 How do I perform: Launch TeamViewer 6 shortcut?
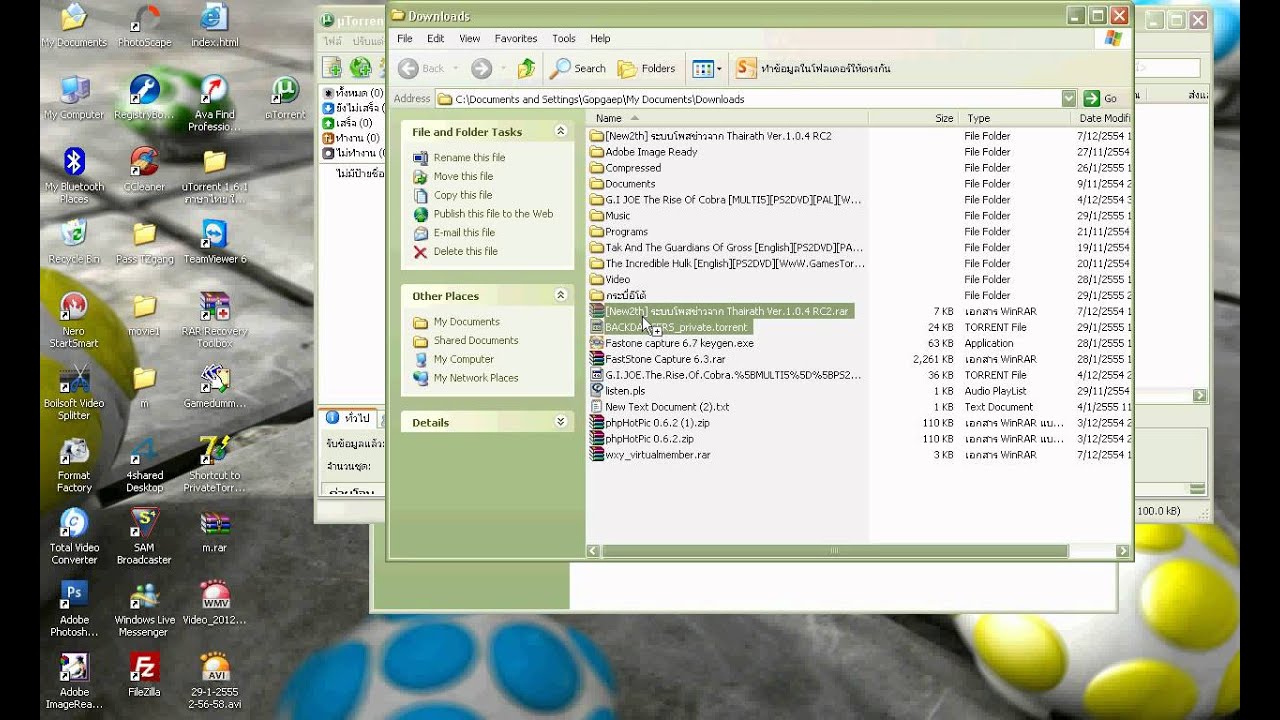click(215, 242)
